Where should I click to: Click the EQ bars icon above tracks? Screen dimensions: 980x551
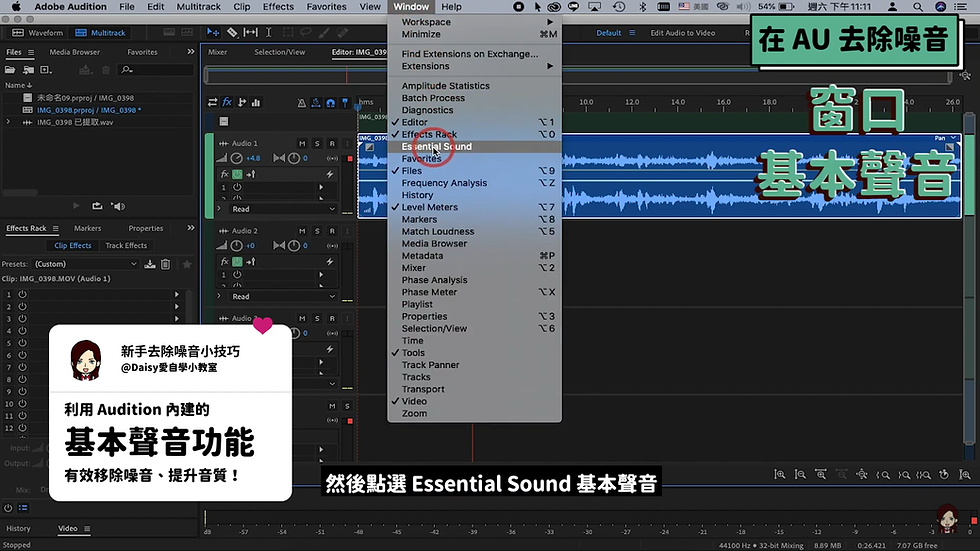(x=256, y=102)
